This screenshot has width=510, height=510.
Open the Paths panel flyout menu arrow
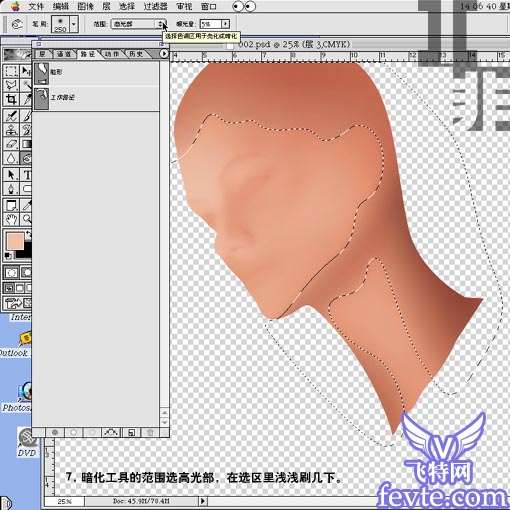click(164, 53)
